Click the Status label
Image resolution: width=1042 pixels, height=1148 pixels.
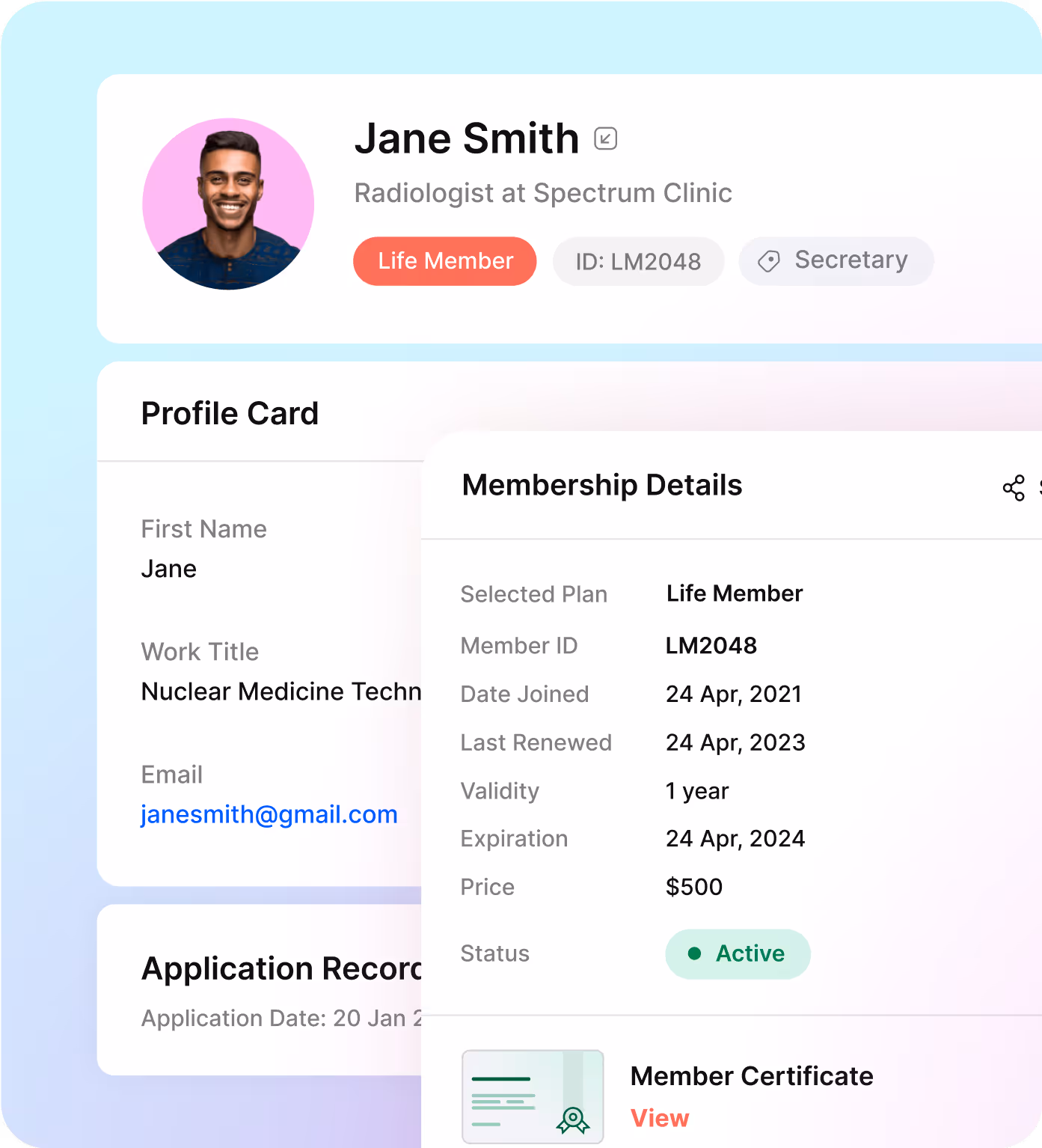click(495, 953)
